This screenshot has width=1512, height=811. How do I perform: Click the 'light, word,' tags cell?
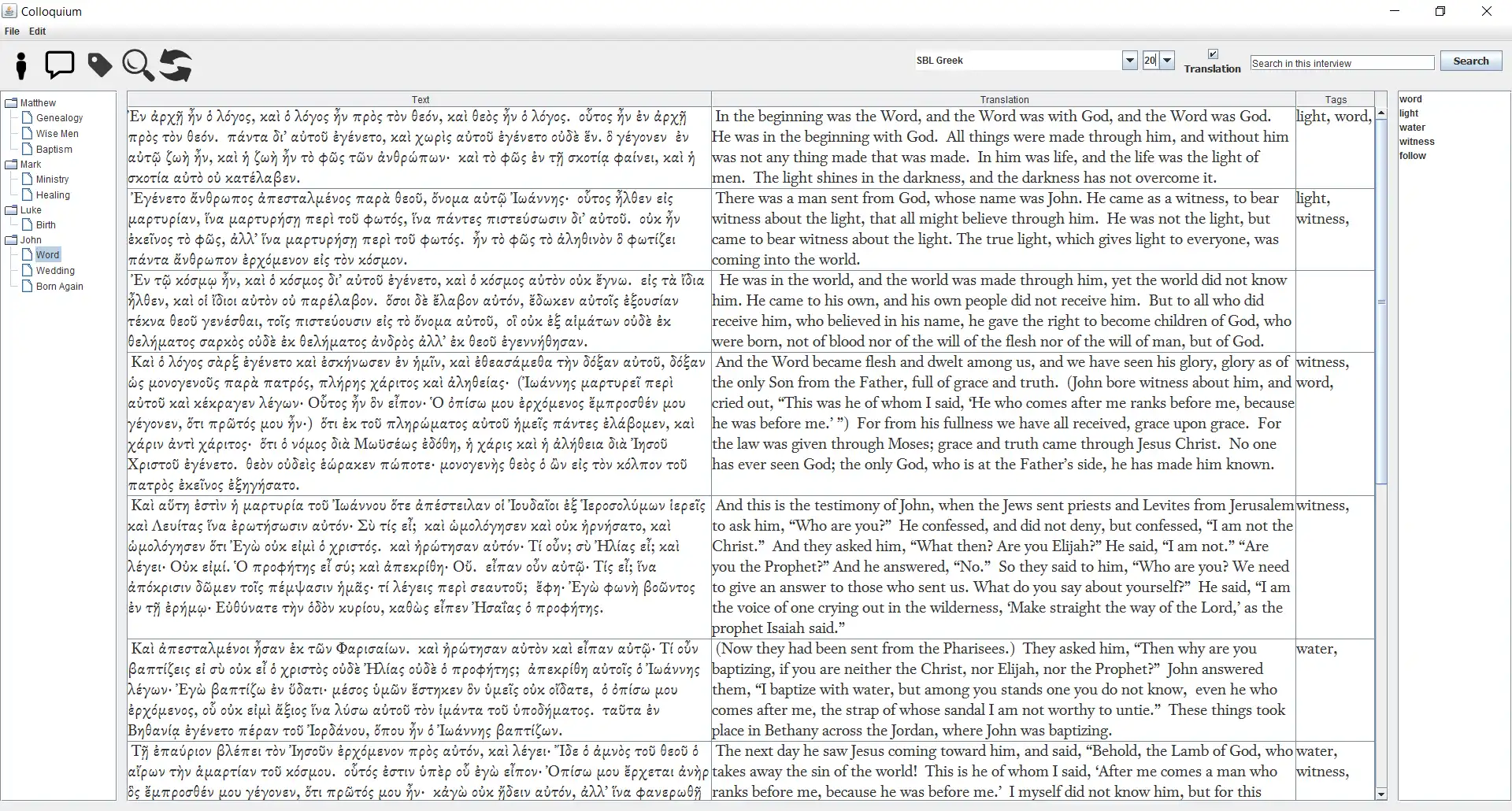1335,147
